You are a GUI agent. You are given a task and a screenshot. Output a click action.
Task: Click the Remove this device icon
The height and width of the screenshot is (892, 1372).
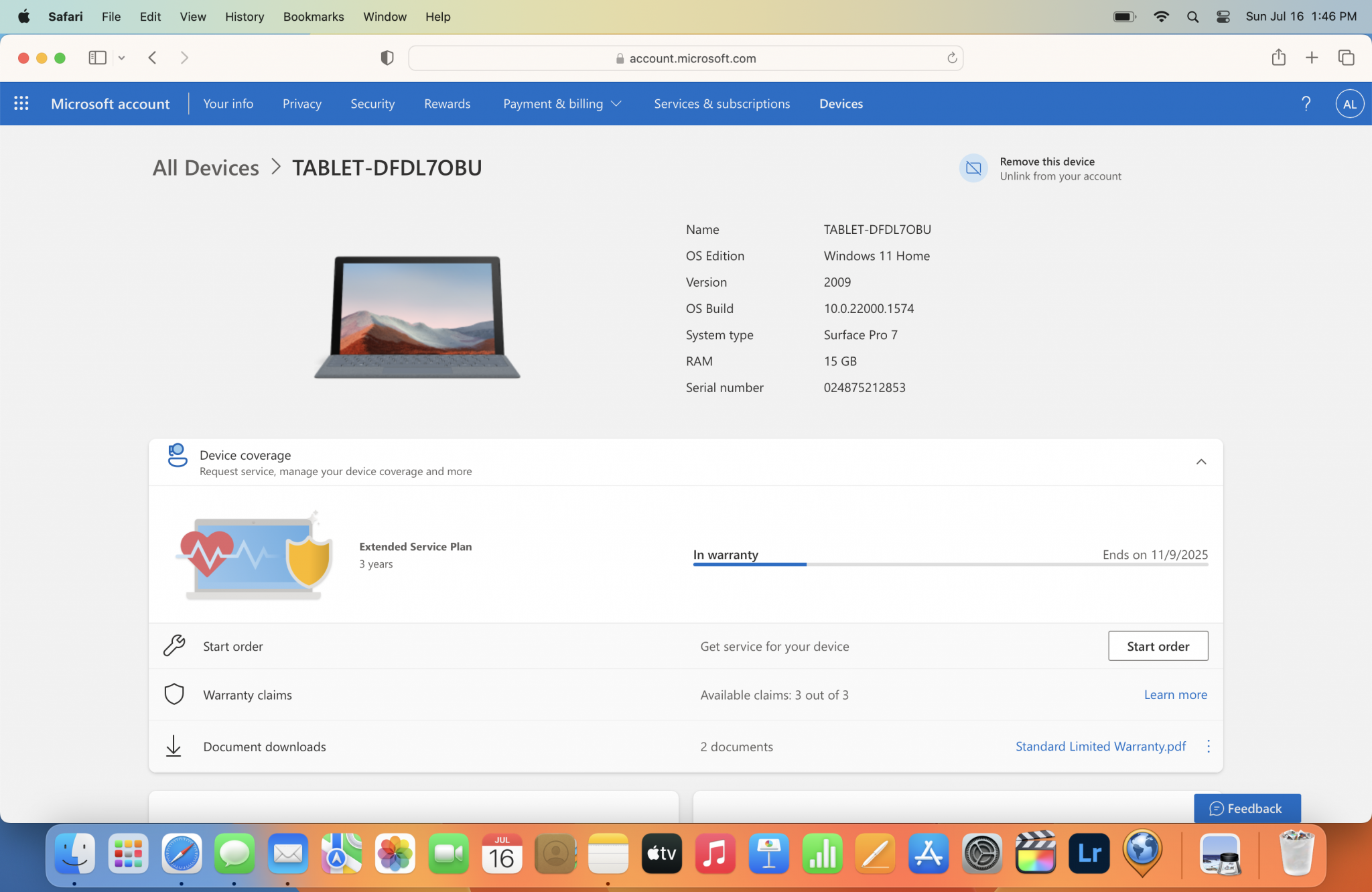click(973, 168)
